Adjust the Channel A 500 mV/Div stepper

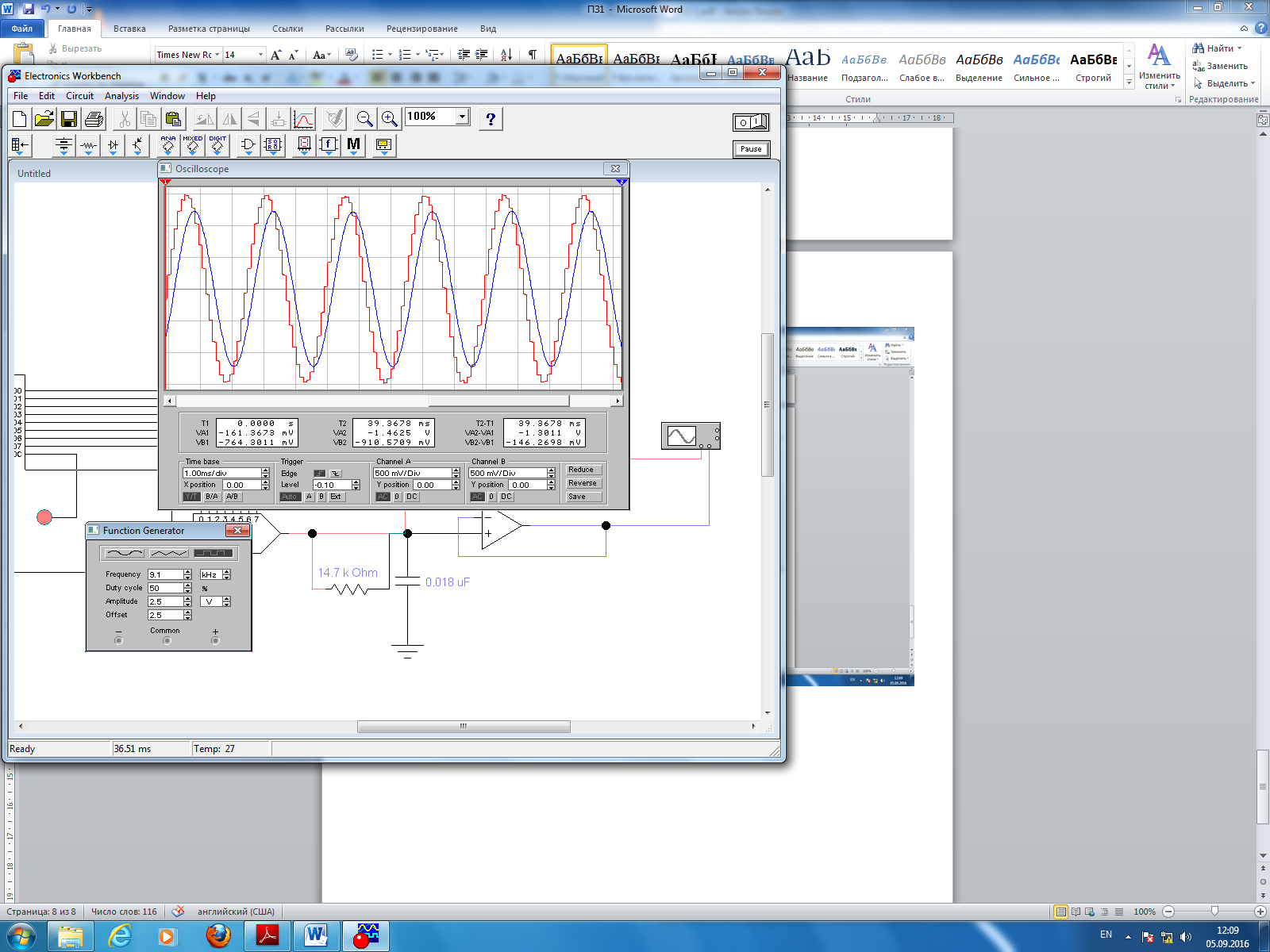456,473
